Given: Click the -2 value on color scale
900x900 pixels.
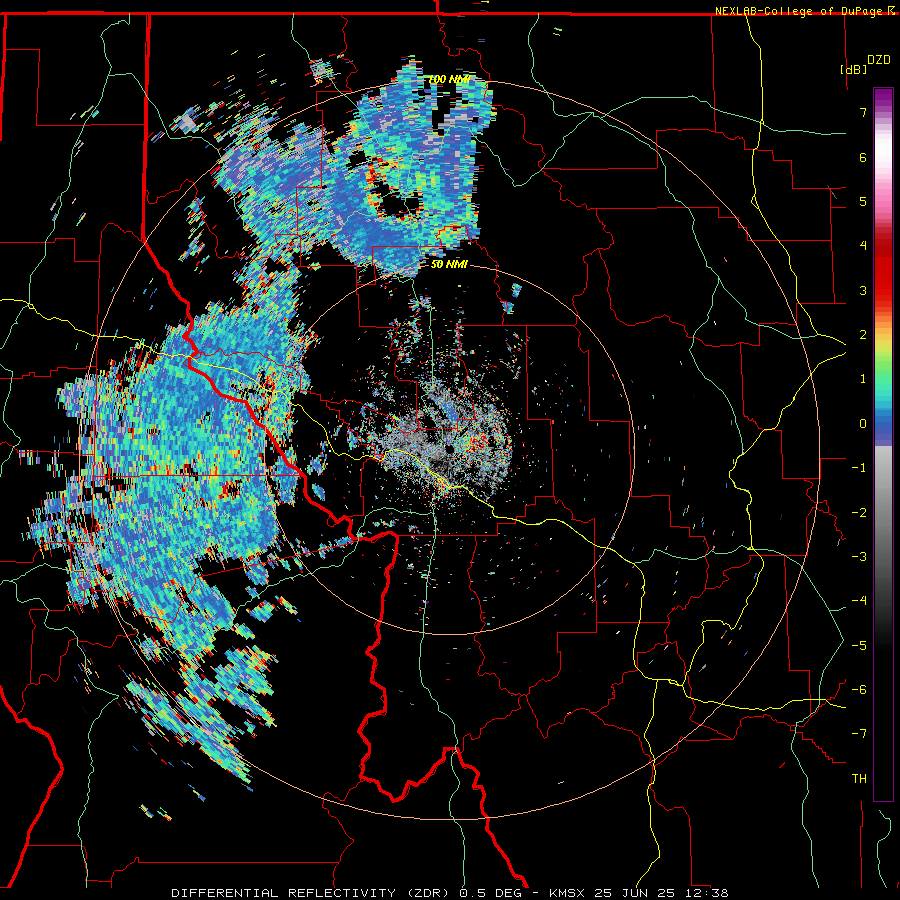Looking at the screenshot, I should click(859, 513).
